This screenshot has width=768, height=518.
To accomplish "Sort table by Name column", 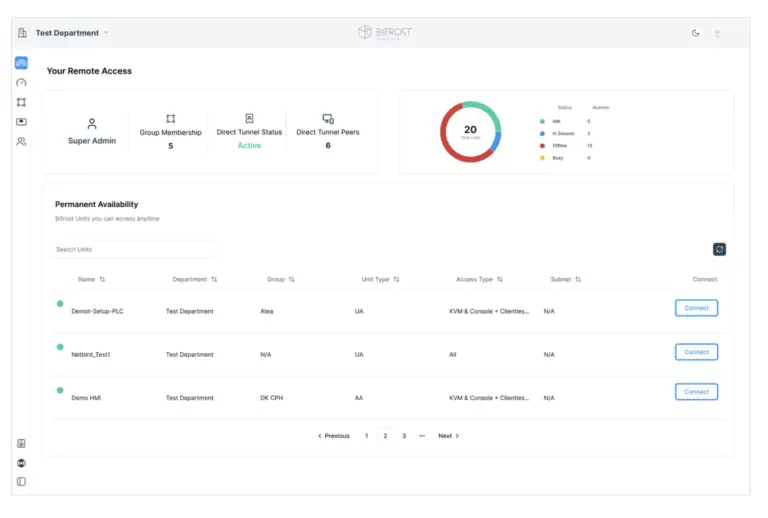I will point(92,279).
